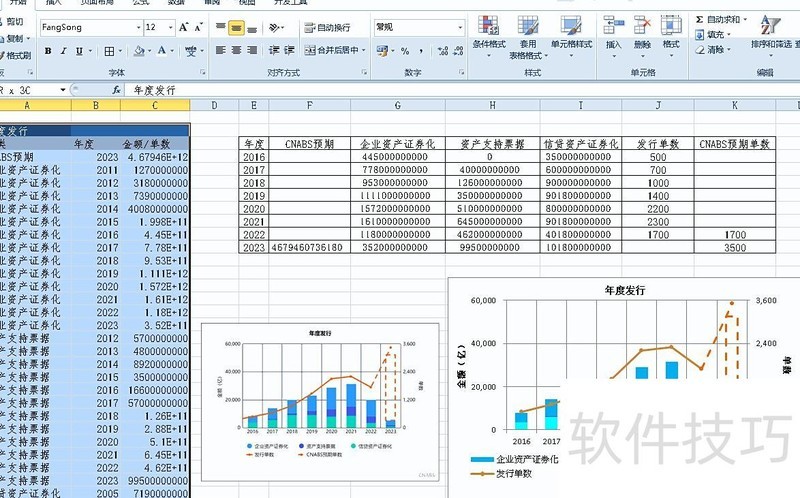Click the phonetic guide (文) icon

click(x=190, y=51)
